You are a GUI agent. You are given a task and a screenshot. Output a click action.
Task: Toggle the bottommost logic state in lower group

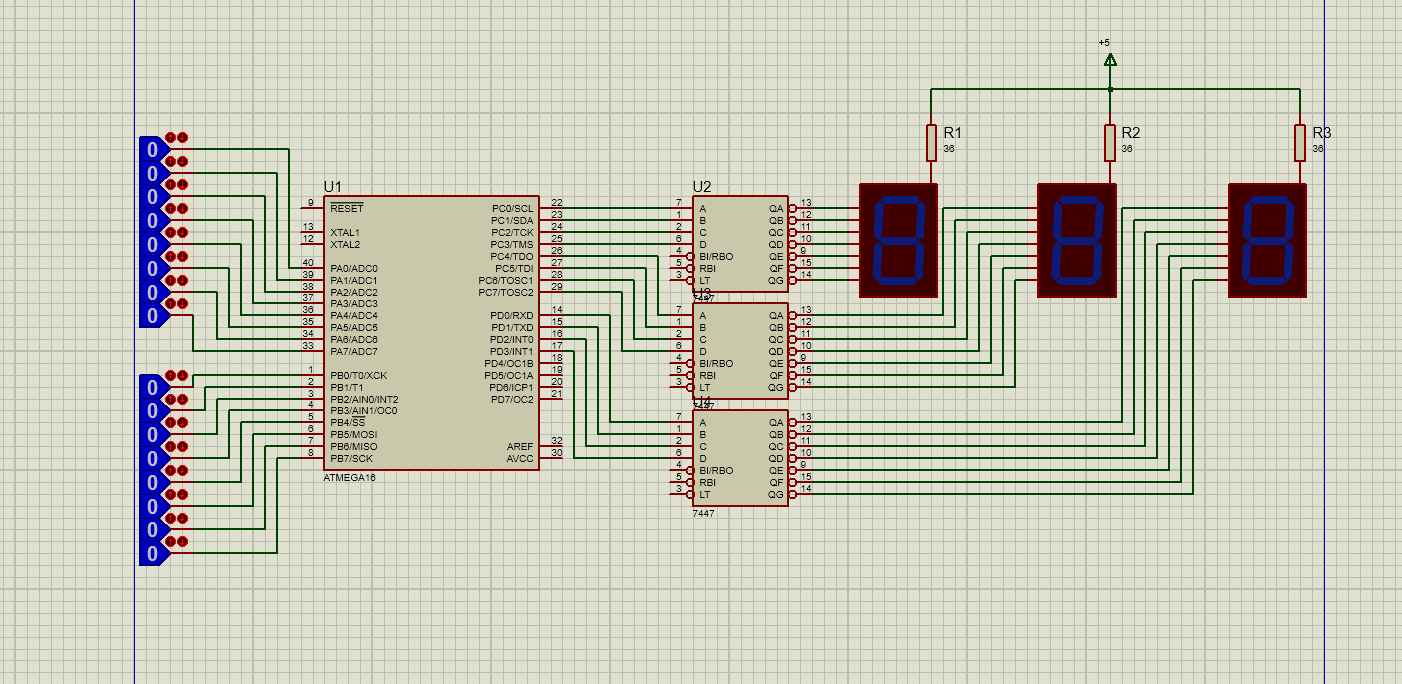point(152,554)
